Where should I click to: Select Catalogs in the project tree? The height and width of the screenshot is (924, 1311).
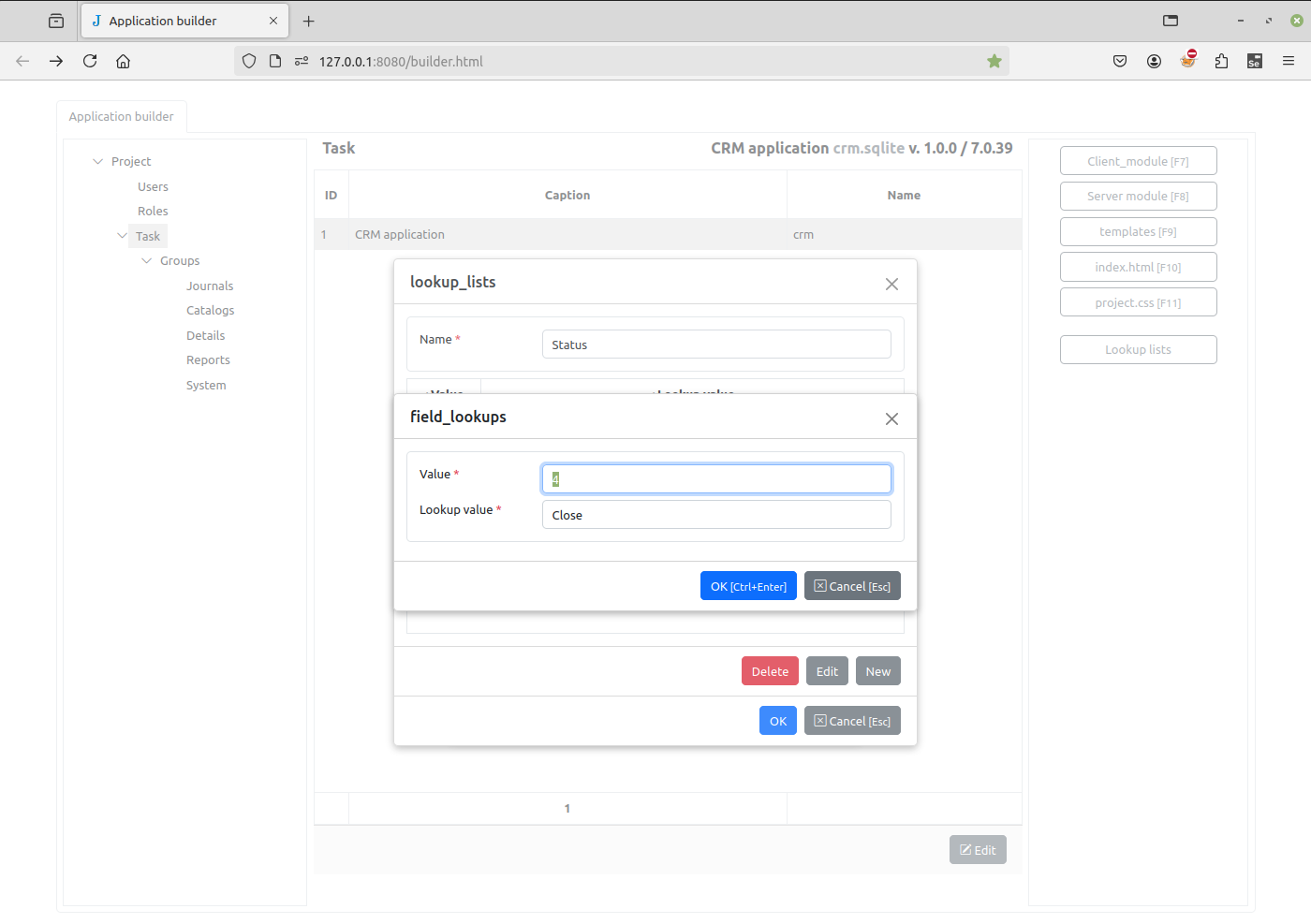tap(210, 310)
